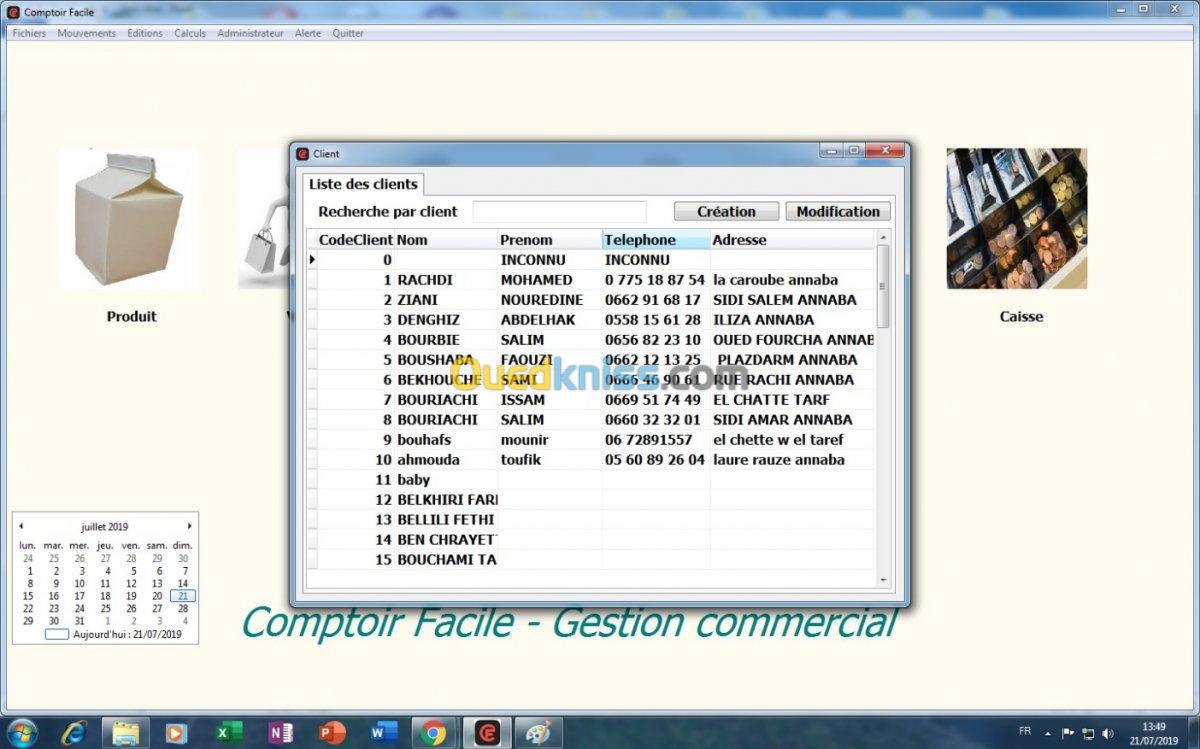
Task: Open Excel from the taskbar
Action: pos(228,733)
